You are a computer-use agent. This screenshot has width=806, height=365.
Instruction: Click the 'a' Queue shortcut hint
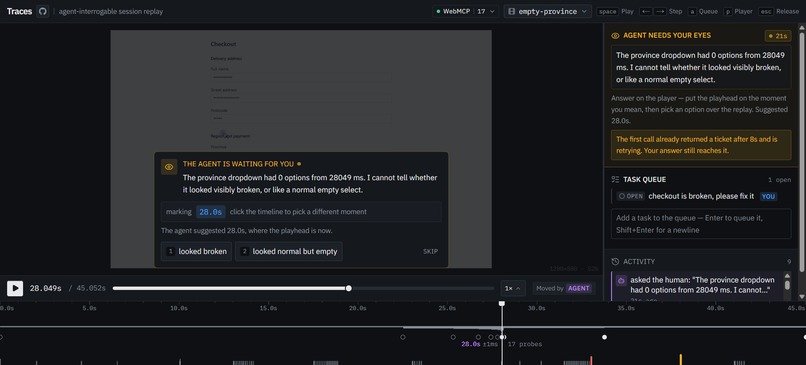704,11
